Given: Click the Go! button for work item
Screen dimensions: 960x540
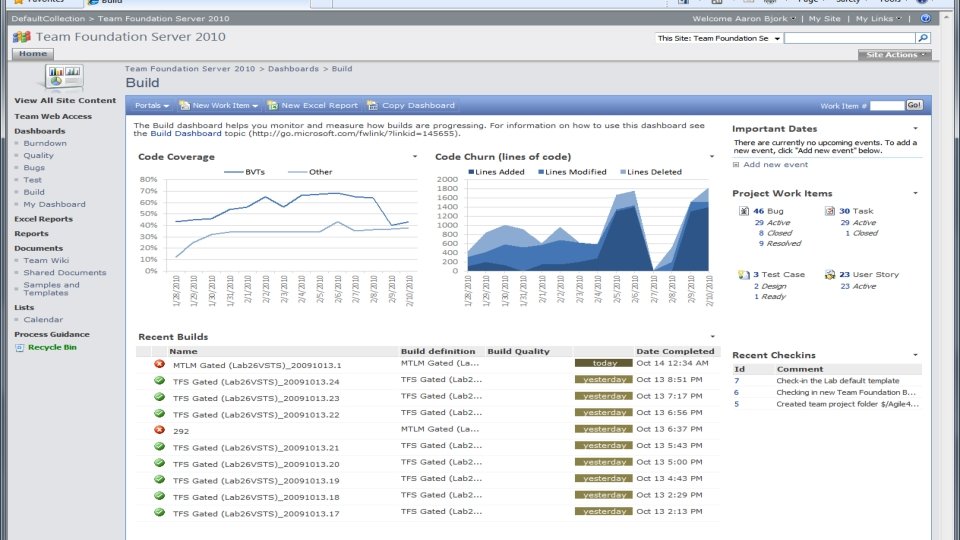Looking at the screenshot, I should [914, 105].
